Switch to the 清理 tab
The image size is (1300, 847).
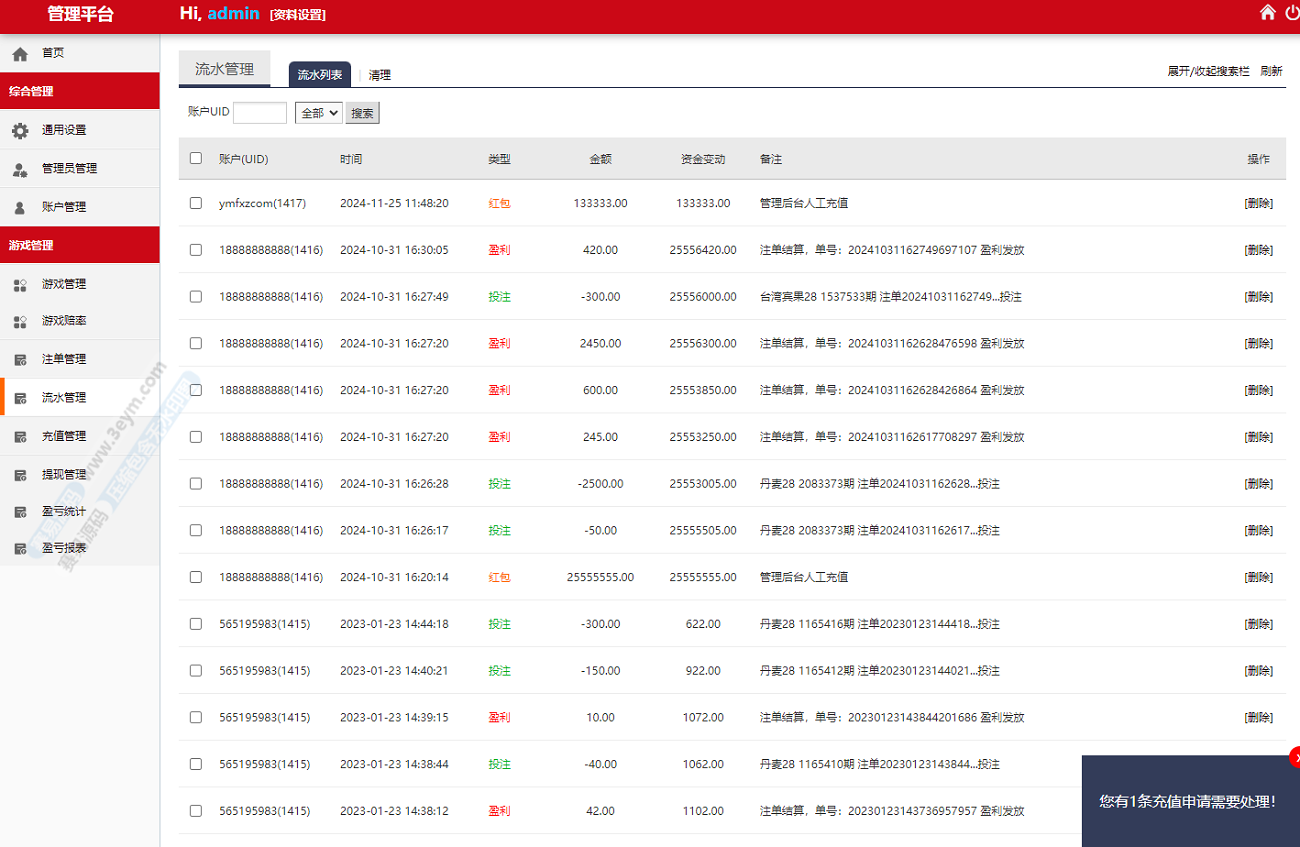[380, 75]
